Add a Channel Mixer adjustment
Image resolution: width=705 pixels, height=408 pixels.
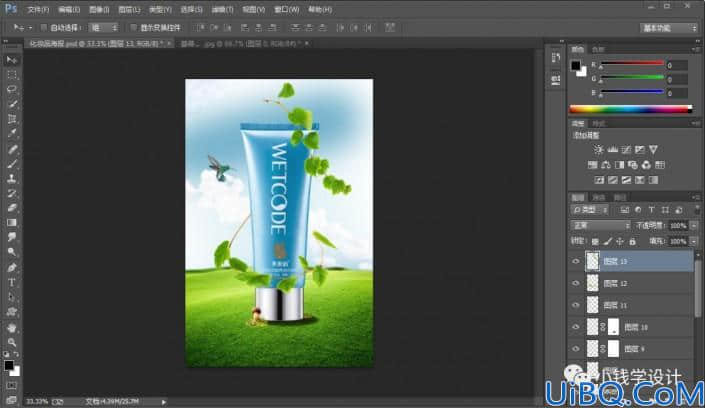[646, 165]
